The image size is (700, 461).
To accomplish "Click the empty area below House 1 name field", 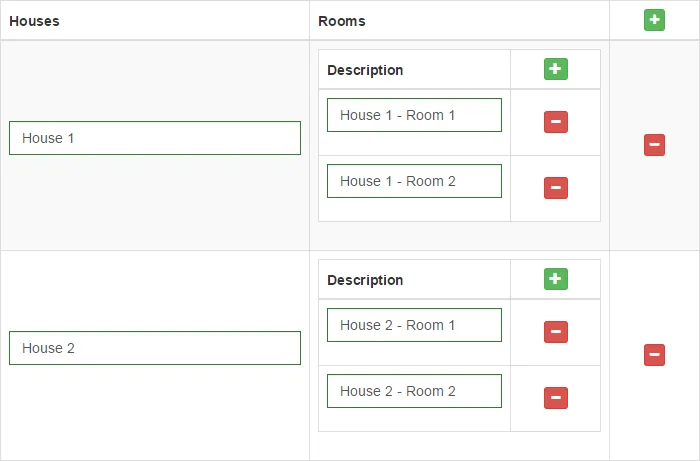I will [155, 205].
